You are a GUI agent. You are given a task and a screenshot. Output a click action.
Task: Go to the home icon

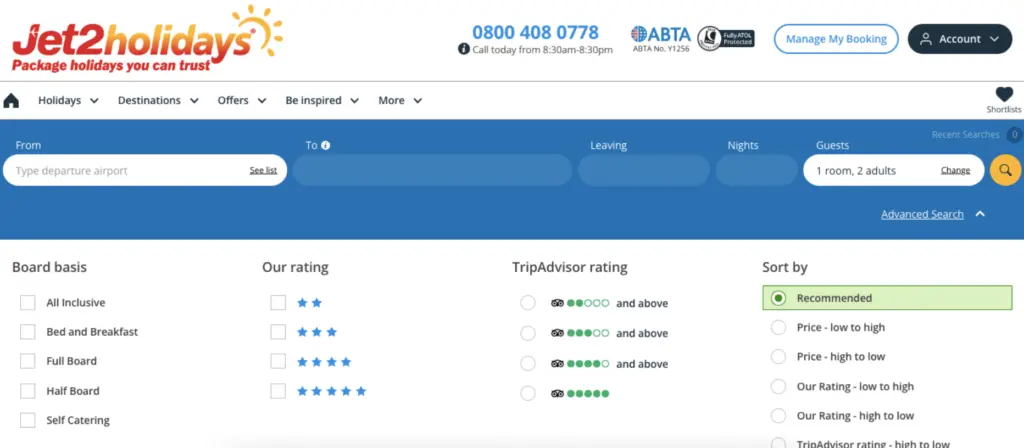click(x=11, y=101)
